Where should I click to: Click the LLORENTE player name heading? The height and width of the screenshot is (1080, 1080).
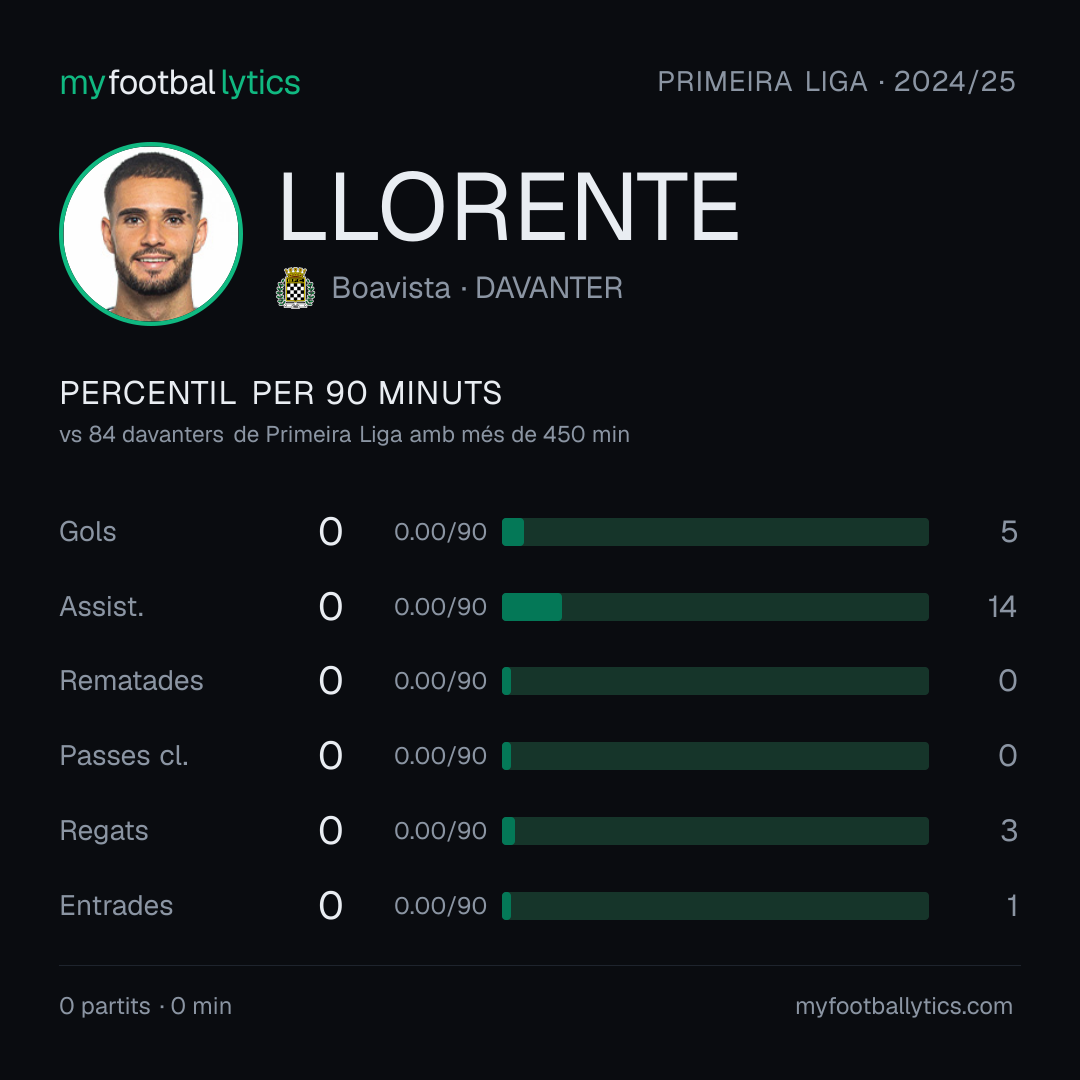(x=509, y=207)
